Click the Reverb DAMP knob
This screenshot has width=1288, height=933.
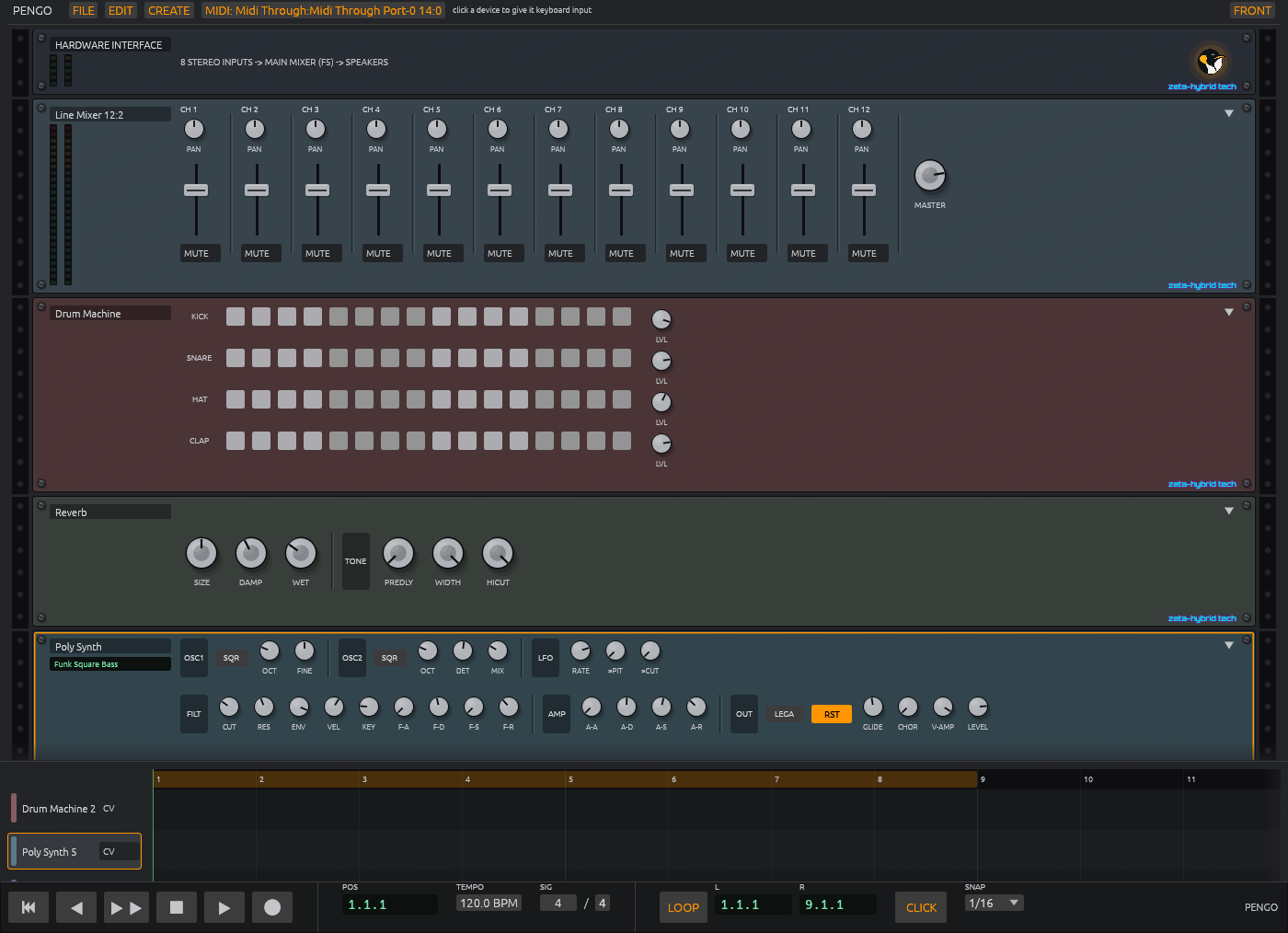tap(251, 553)
